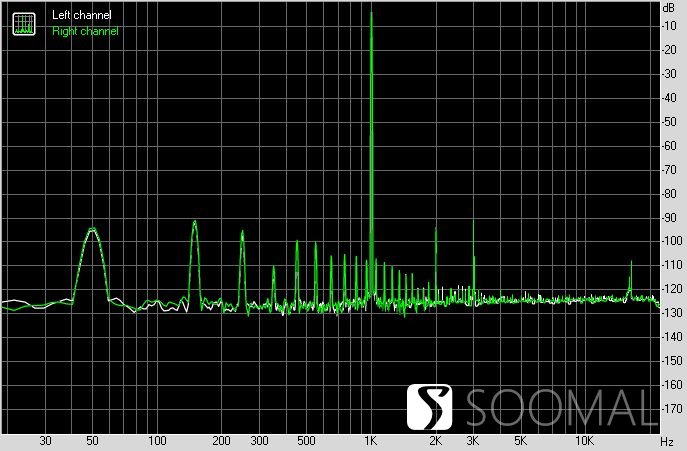Click the -100 dB scale label

(x=672, y=241)
